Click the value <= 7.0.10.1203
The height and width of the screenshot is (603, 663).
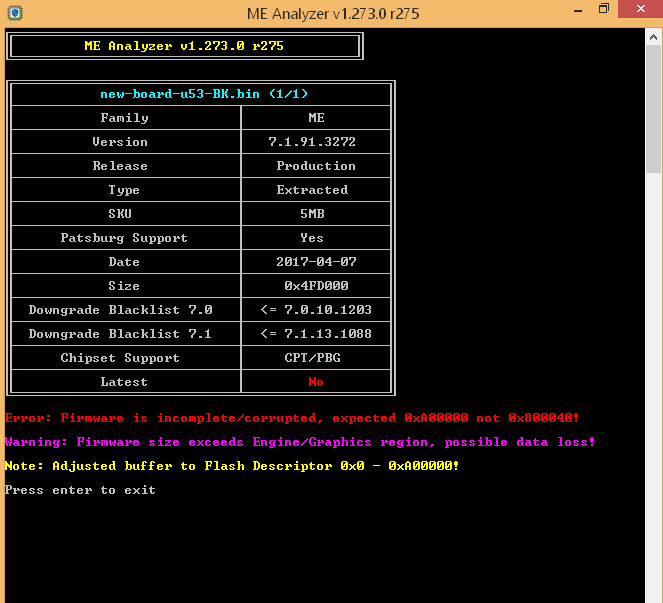(316, 310)
